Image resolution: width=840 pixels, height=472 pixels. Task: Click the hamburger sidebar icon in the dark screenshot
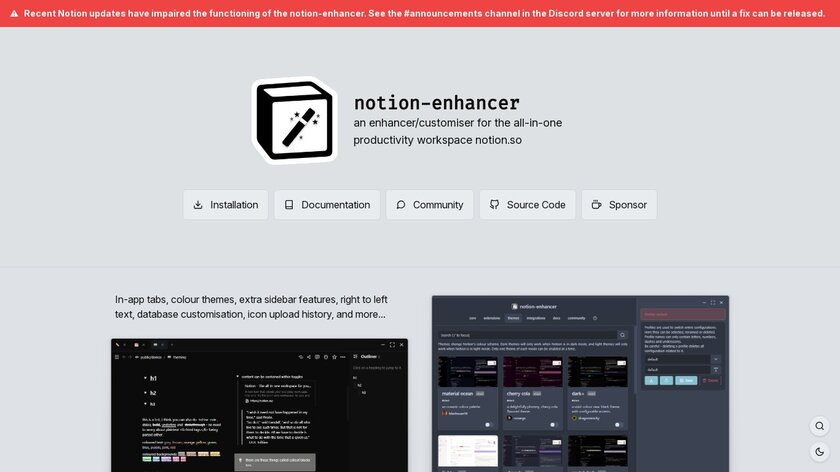pyautogui.click(x=117, y=357)
